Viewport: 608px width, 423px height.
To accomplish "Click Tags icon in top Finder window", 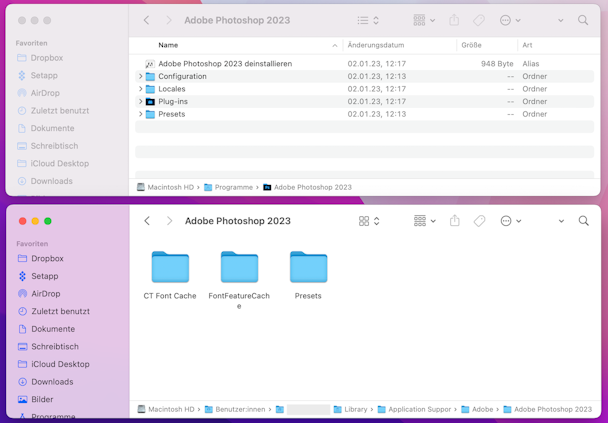I will pyautogui.click(x=479, y=20).
